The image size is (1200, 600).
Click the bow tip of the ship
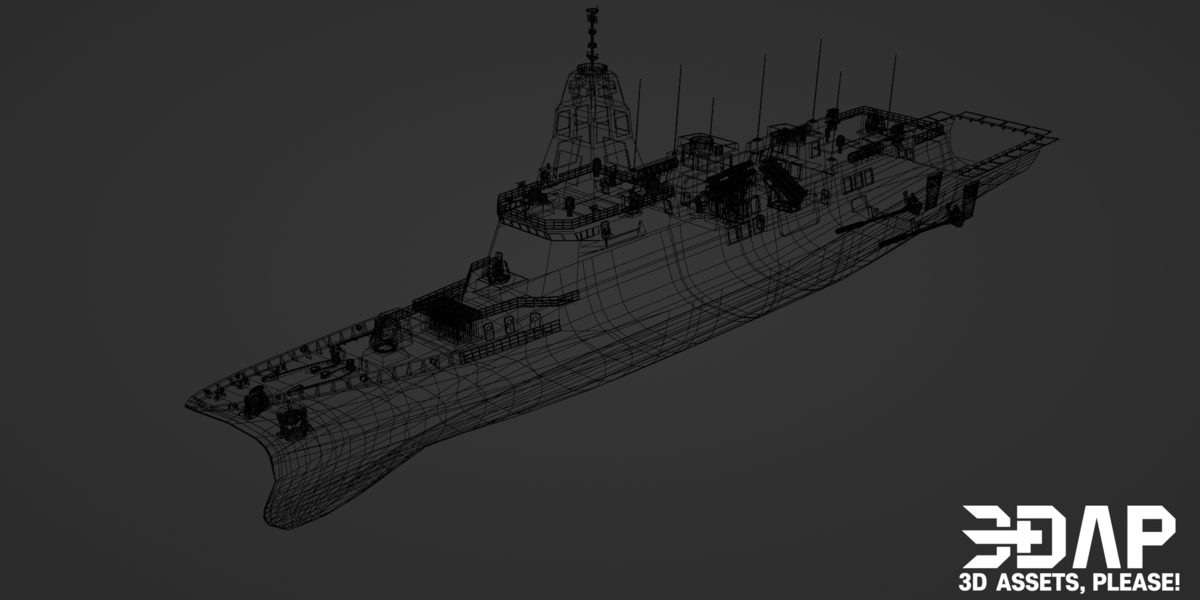[193, 402]
